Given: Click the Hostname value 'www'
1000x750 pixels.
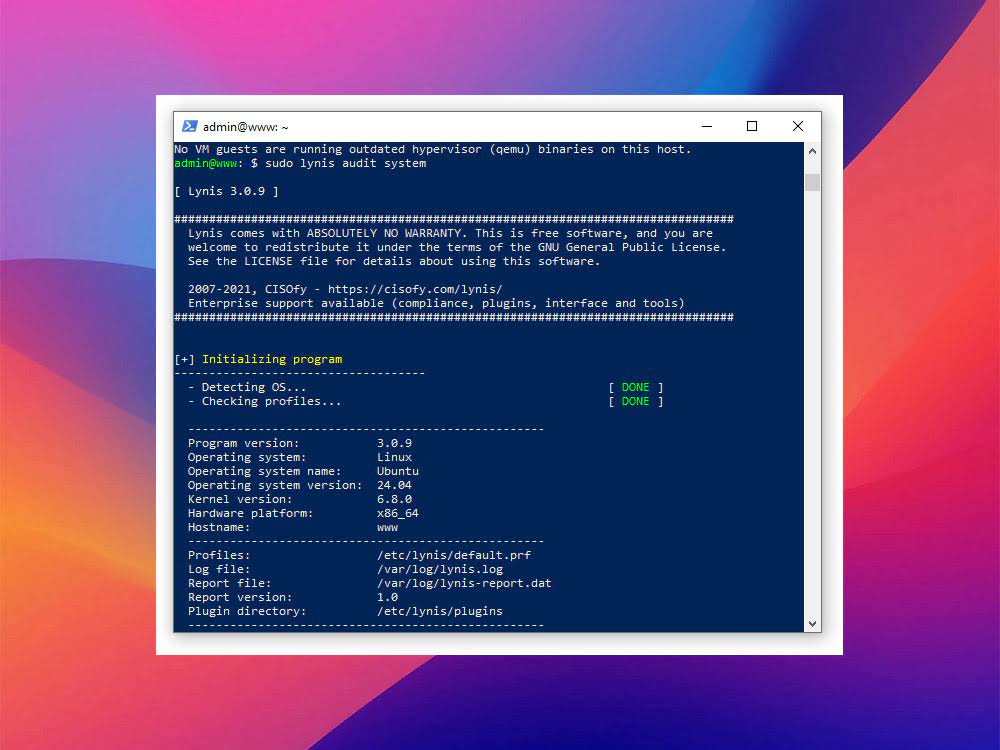Looking at the screenshot, I should 388,527.
